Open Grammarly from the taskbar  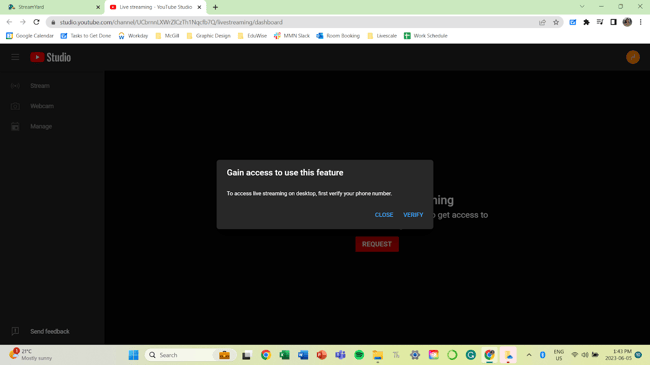[471, 355]
